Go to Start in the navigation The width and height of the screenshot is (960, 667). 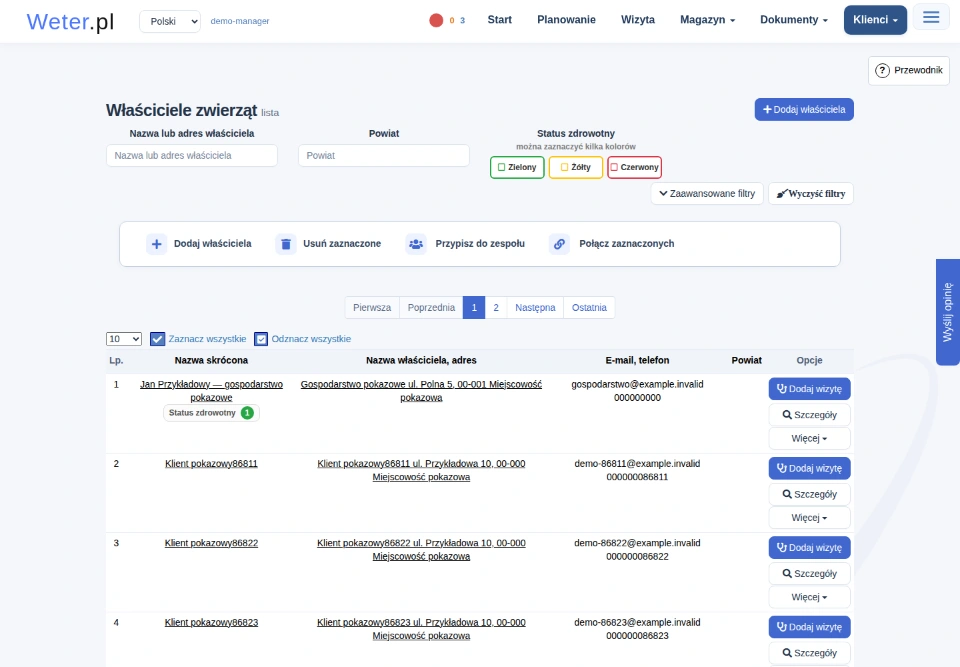[500, 20]
